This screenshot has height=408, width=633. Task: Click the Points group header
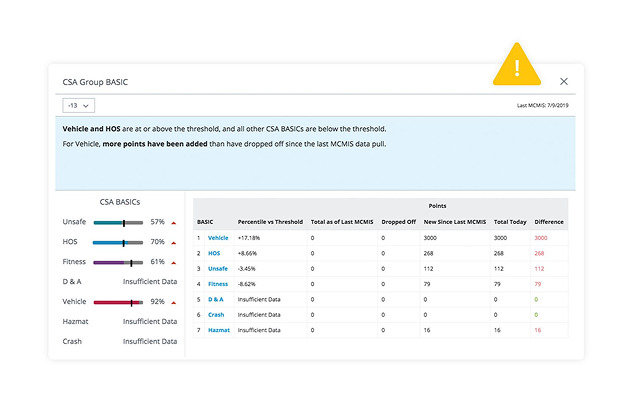(x=437, y=206)
